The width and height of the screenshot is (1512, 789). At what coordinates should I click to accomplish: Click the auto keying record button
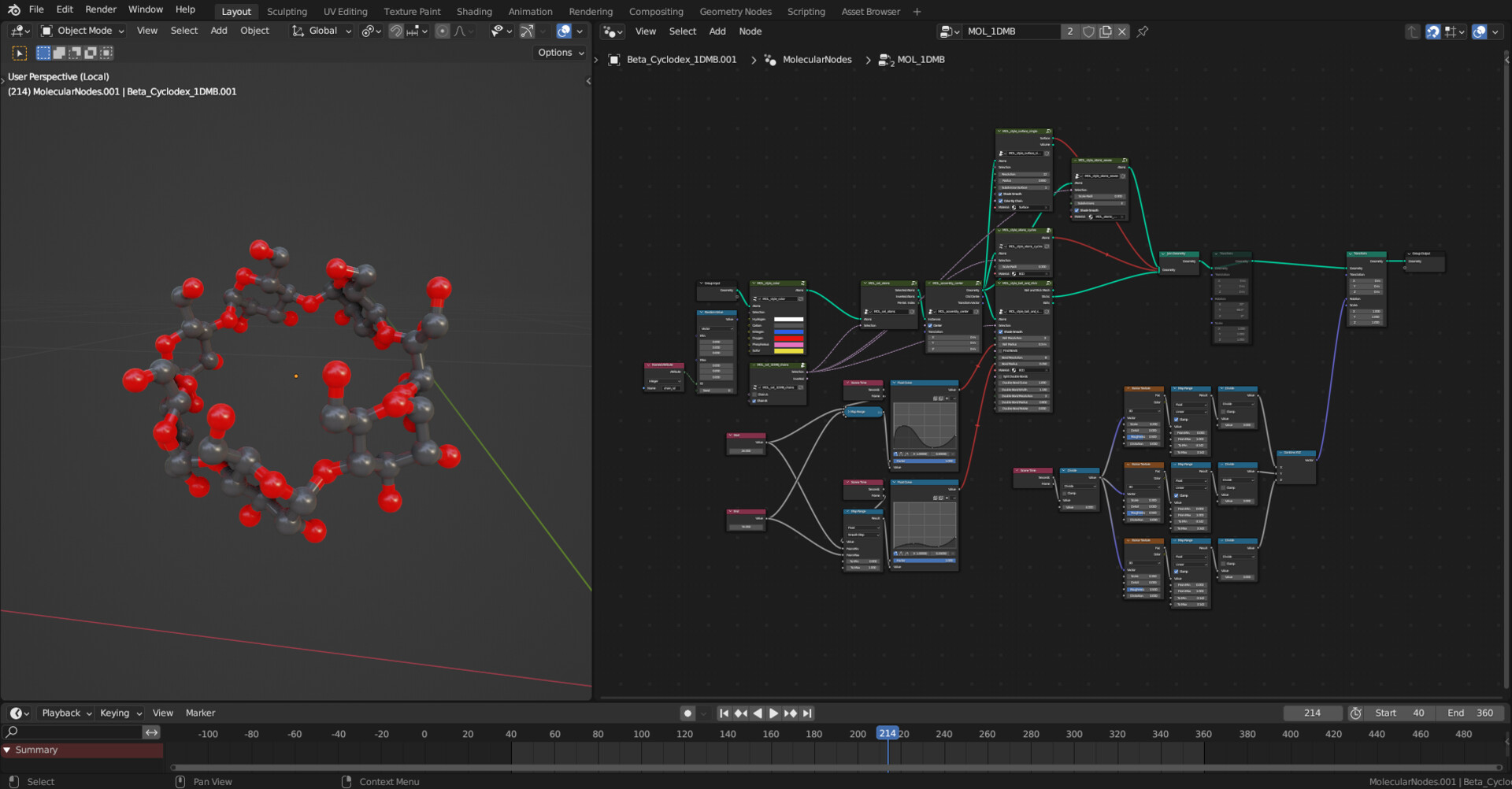[687, 713]
